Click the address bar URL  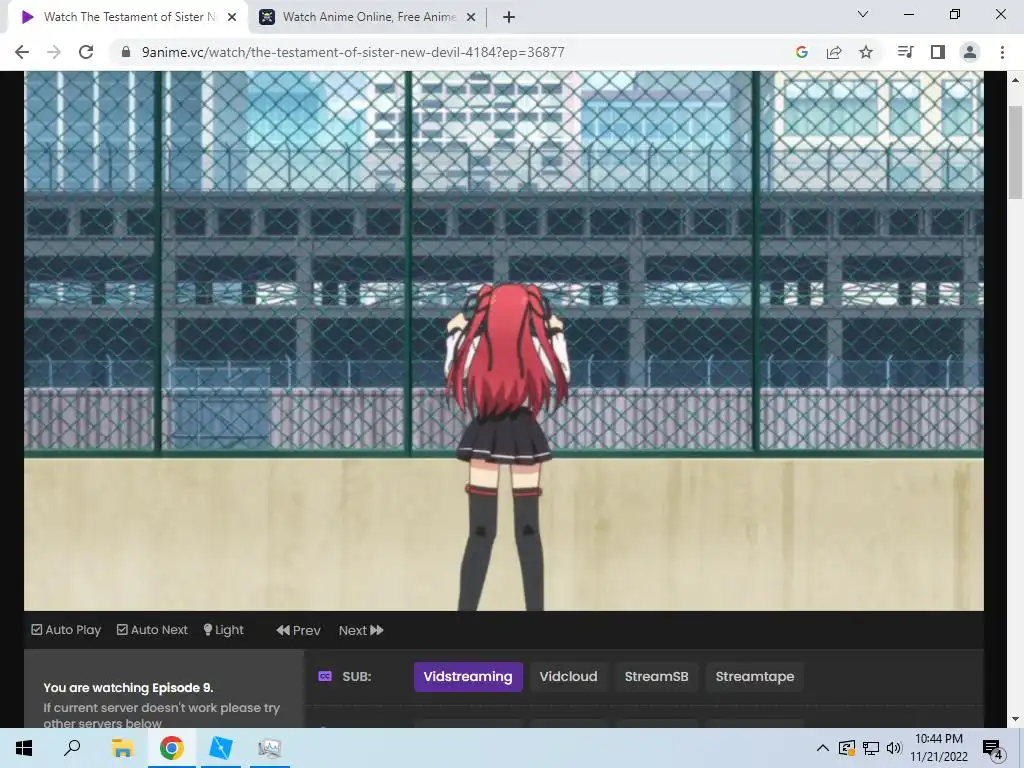point(353,52)
